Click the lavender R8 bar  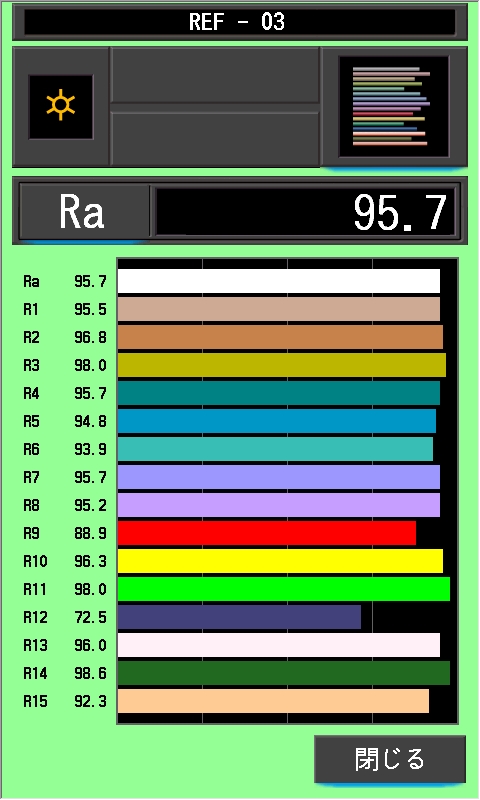279,505
